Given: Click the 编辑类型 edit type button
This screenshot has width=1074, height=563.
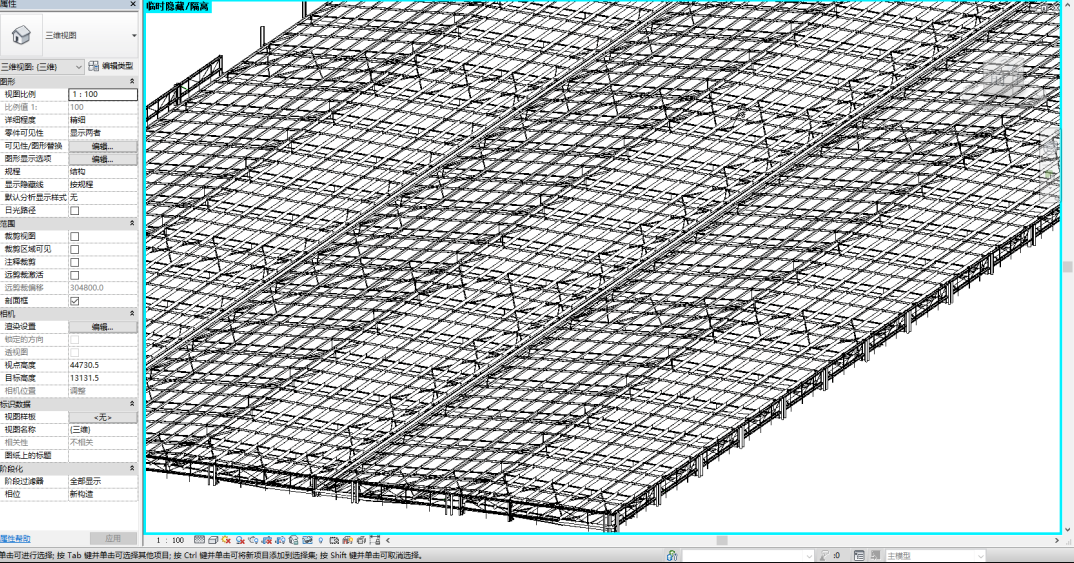Looking at the screenshot, I should 111,66.
